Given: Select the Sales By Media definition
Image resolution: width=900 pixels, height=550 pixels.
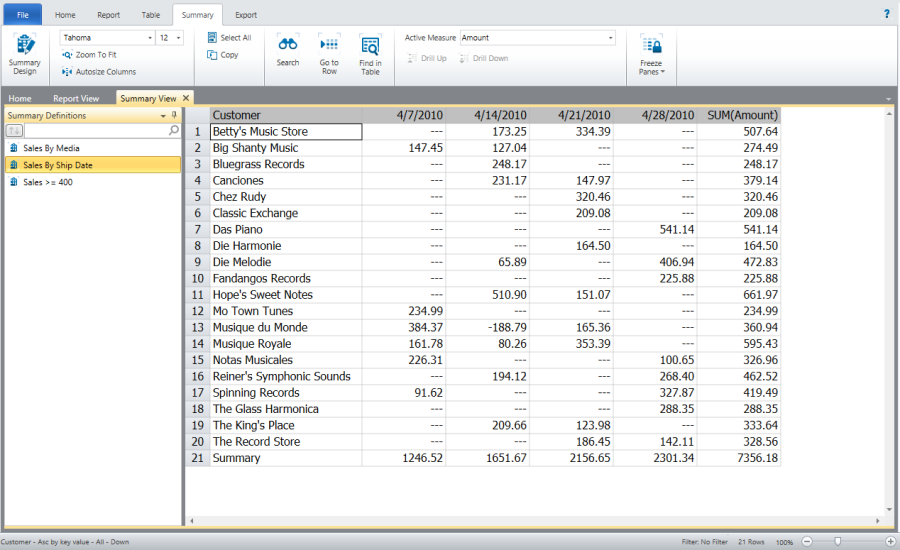Looking at the screenshot, I should 51,148.
